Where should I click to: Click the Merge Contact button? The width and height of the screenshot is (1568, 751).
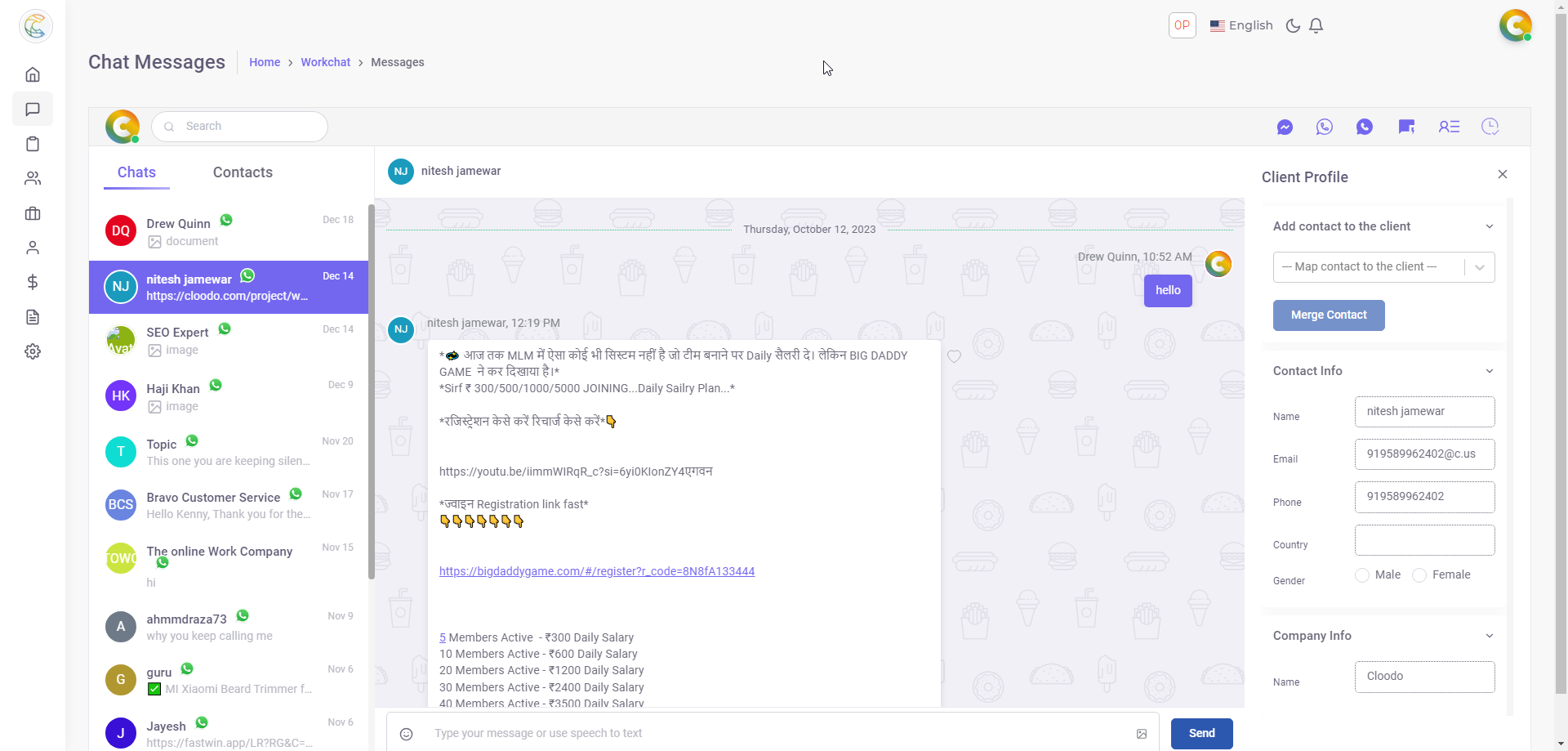[1328, 315]
